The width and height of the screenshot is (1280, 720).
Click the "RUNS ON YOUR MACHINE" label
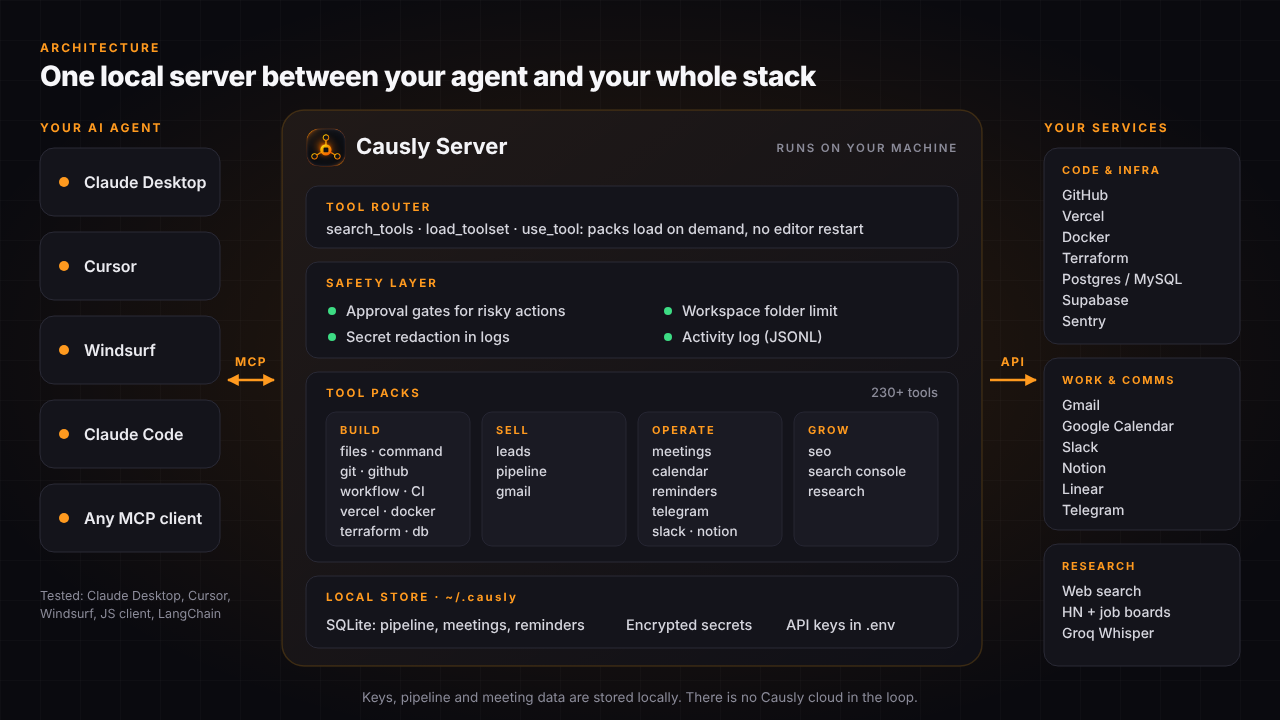pyautogui.click(x=867, y=148)
